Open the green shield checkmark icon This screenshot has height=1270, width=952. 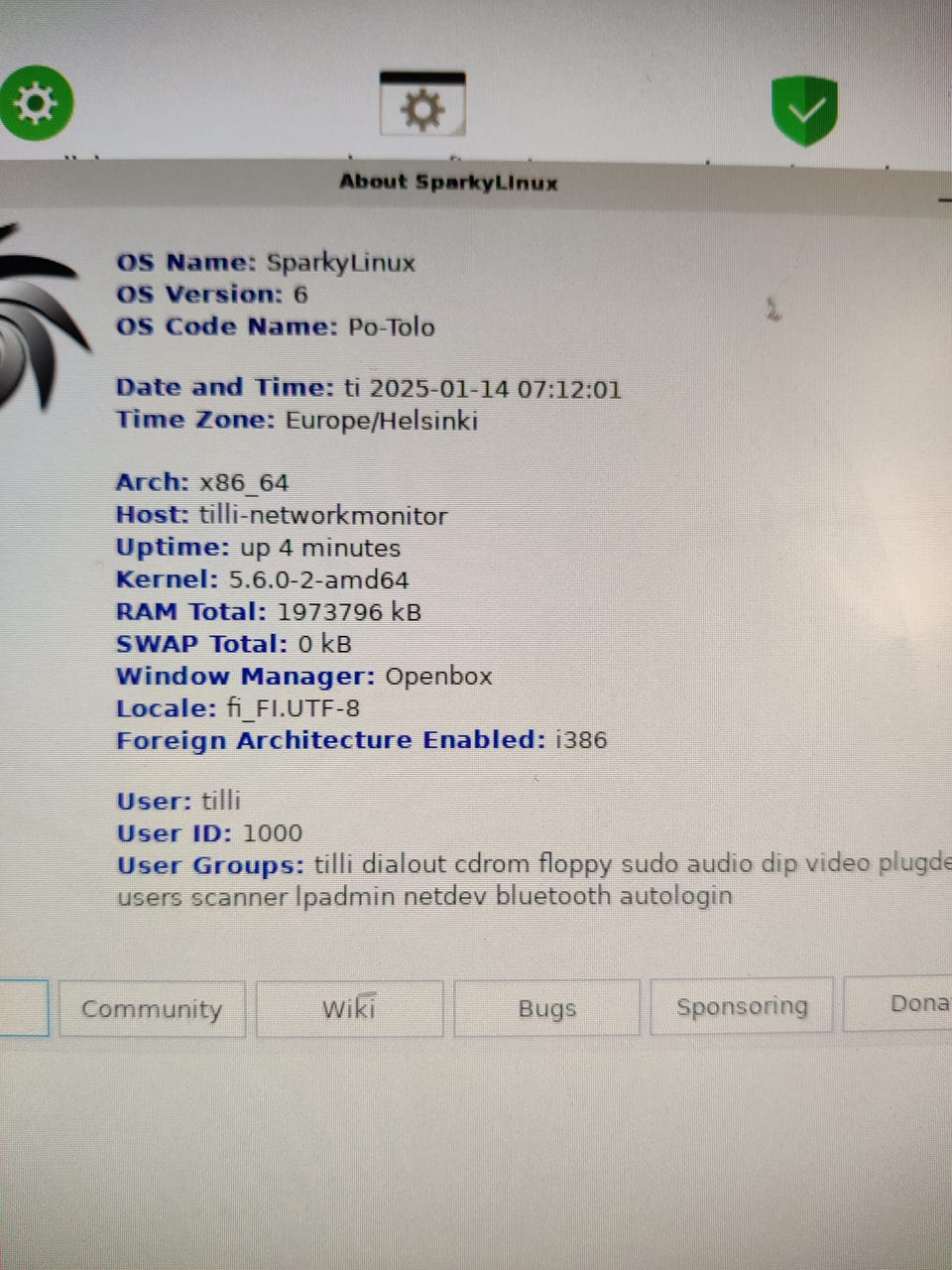pyautogui.click(x=804, y=109)
